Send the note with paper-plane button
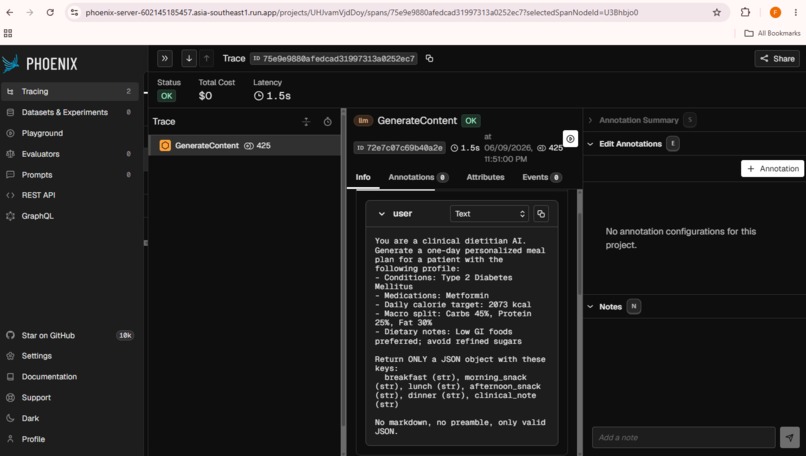 tap(790, 437)
